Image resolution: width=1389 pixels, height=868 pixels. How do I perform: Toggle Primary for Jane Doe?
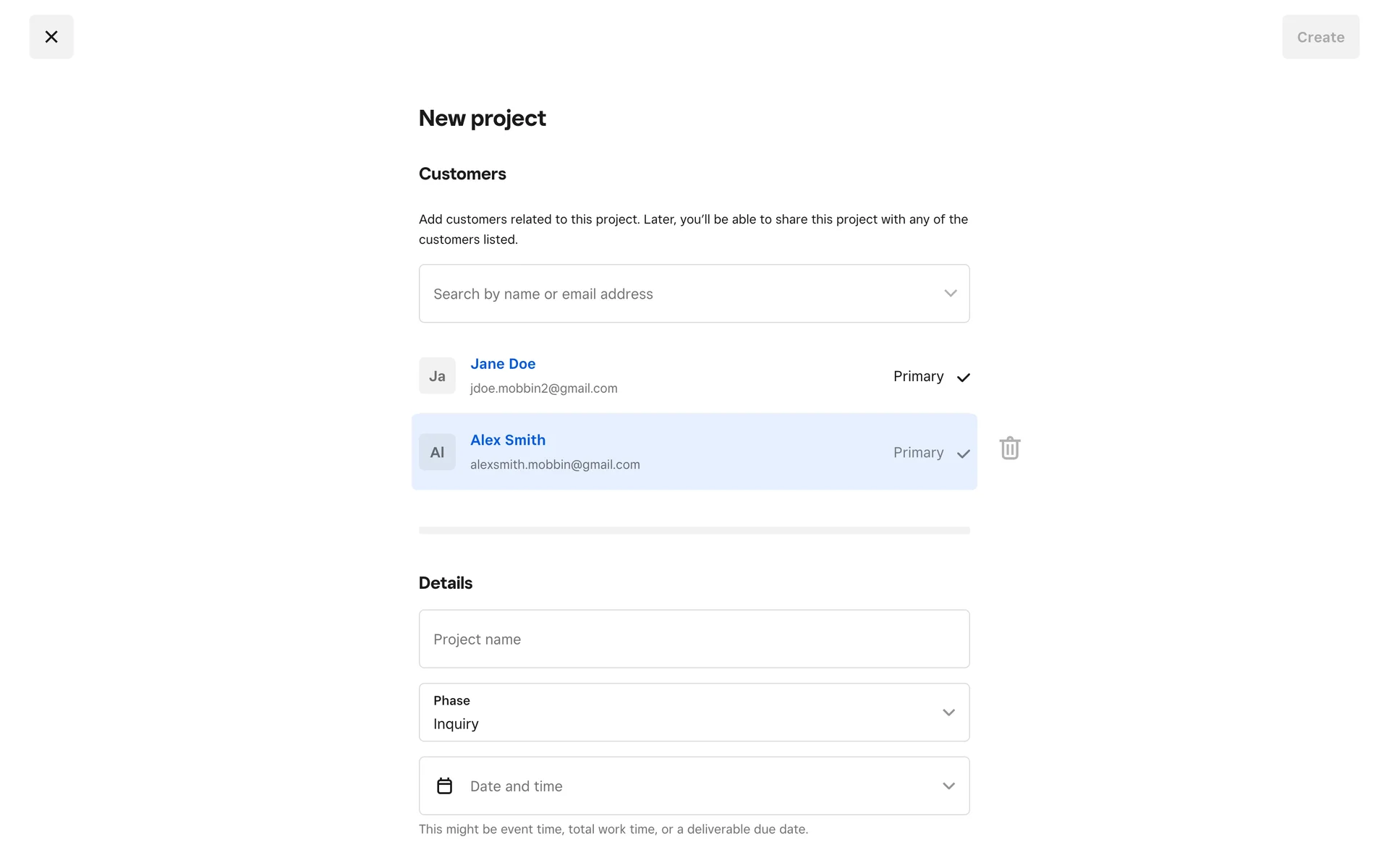point(918,377)
